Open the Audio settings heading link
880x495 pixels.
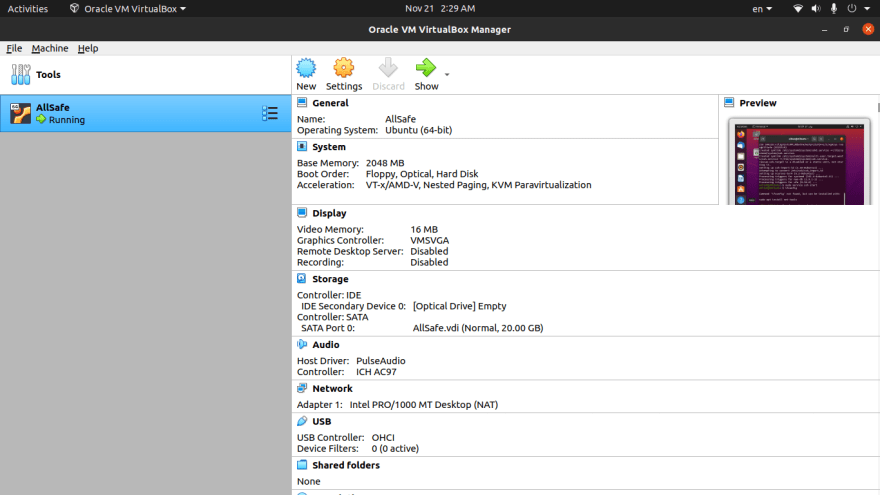326,345
